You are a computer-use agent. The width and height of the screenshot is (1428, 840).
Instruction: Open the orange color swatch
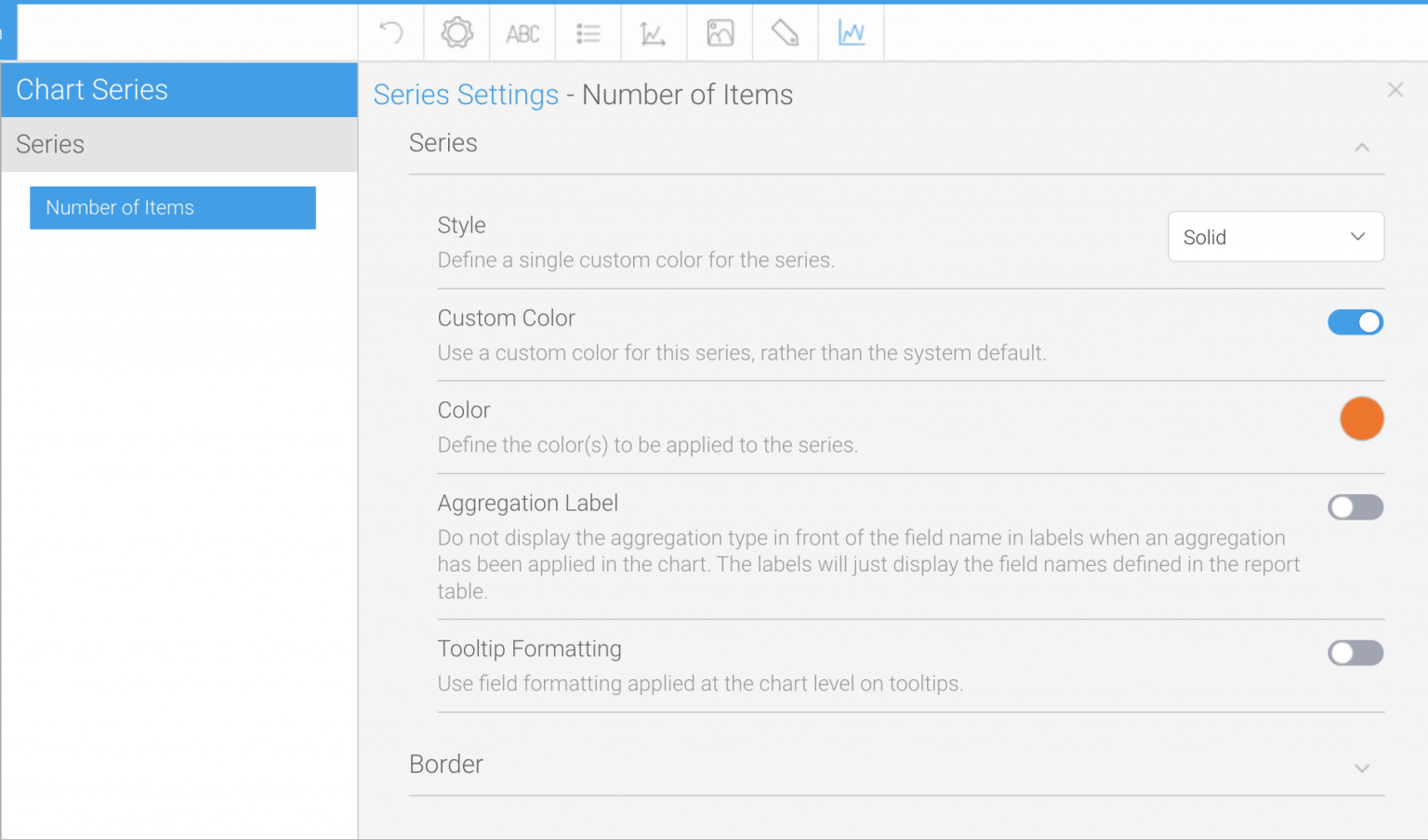[x=1362, y=418]
